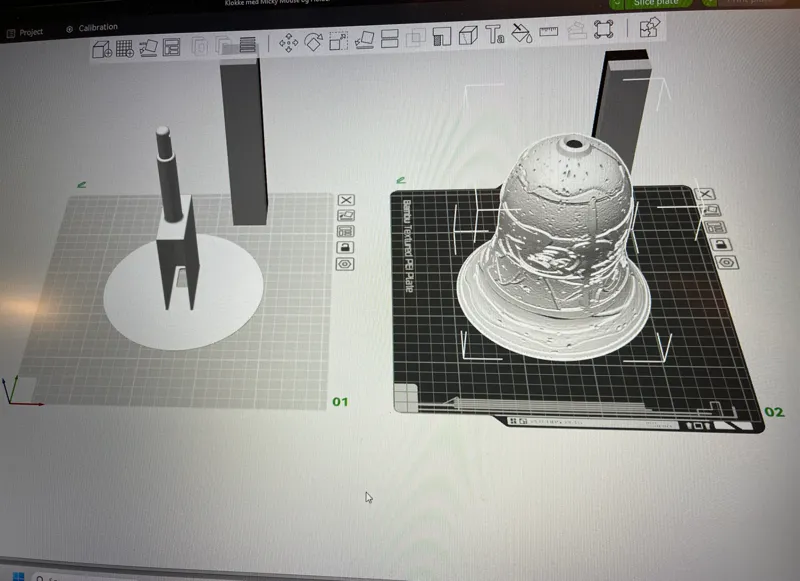Viewport: 800px width, 581px height.
Task: Select the Text shape tool
Action: tap(494, 34)
